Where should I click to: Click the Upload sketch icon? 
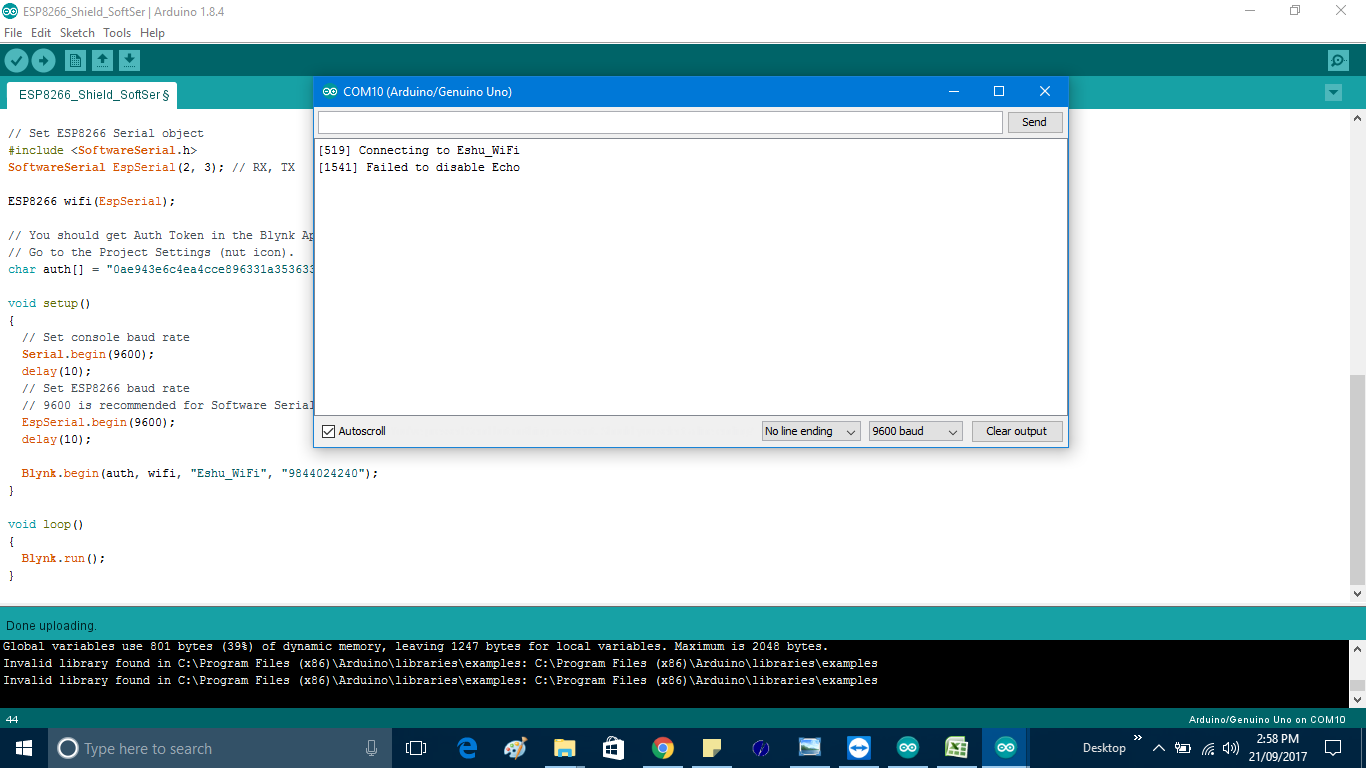43,60
